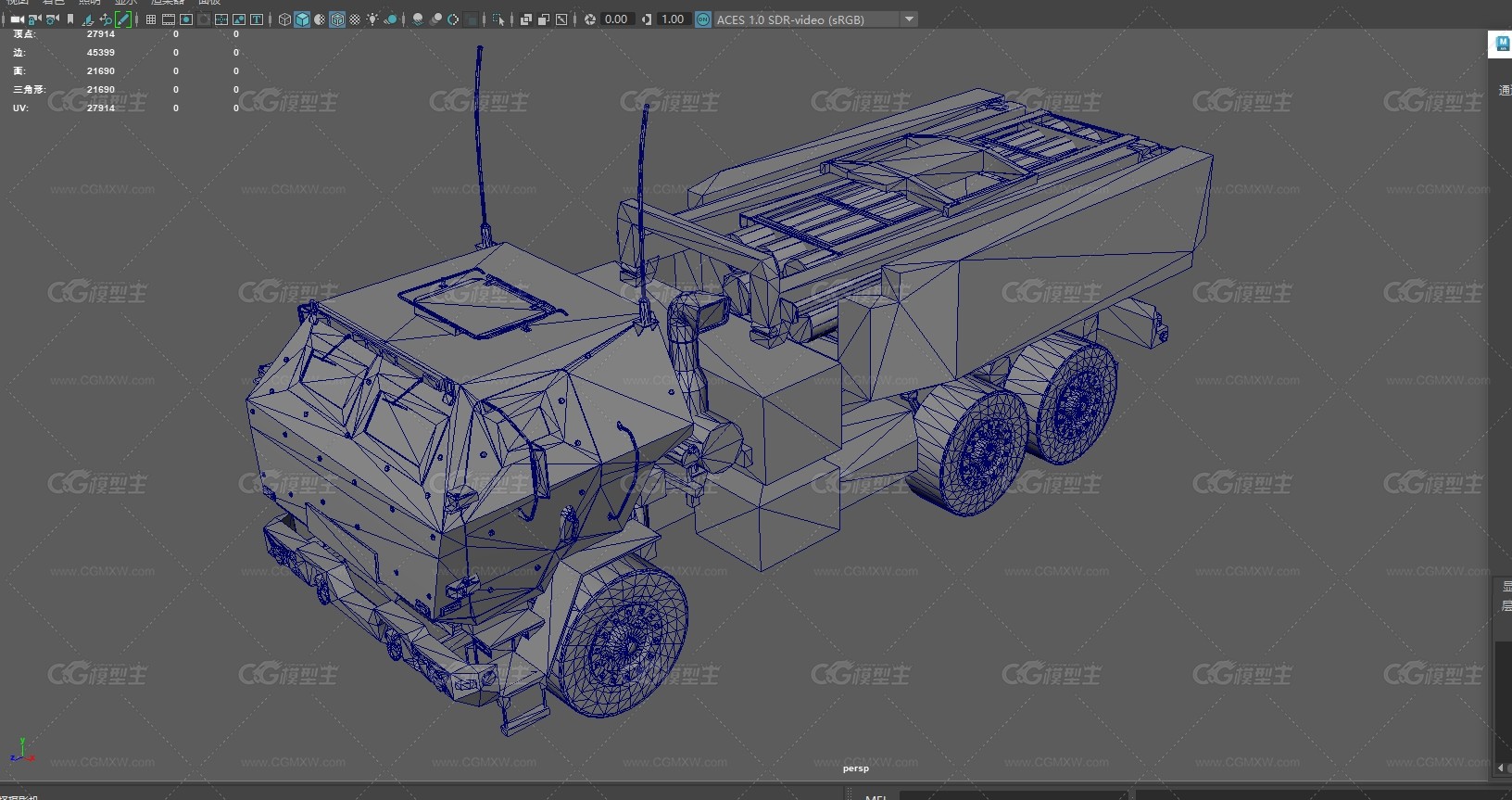Enable Use All Lights bulb icon
The height and width of the screenshot is (800, 1512).
(x=372, y=19)
